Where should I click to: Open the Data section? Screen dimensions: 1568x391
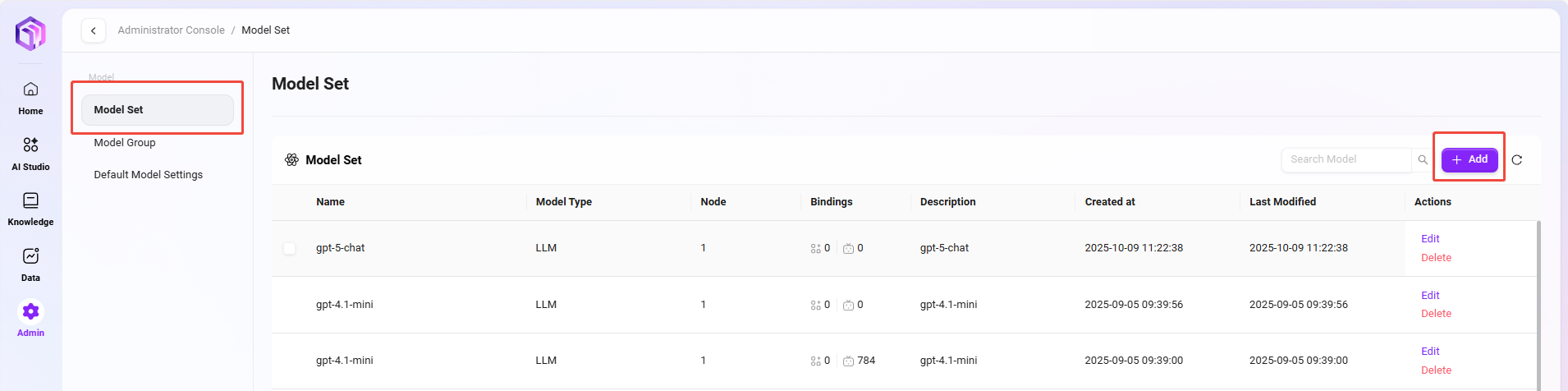click(x=30, y=264)
